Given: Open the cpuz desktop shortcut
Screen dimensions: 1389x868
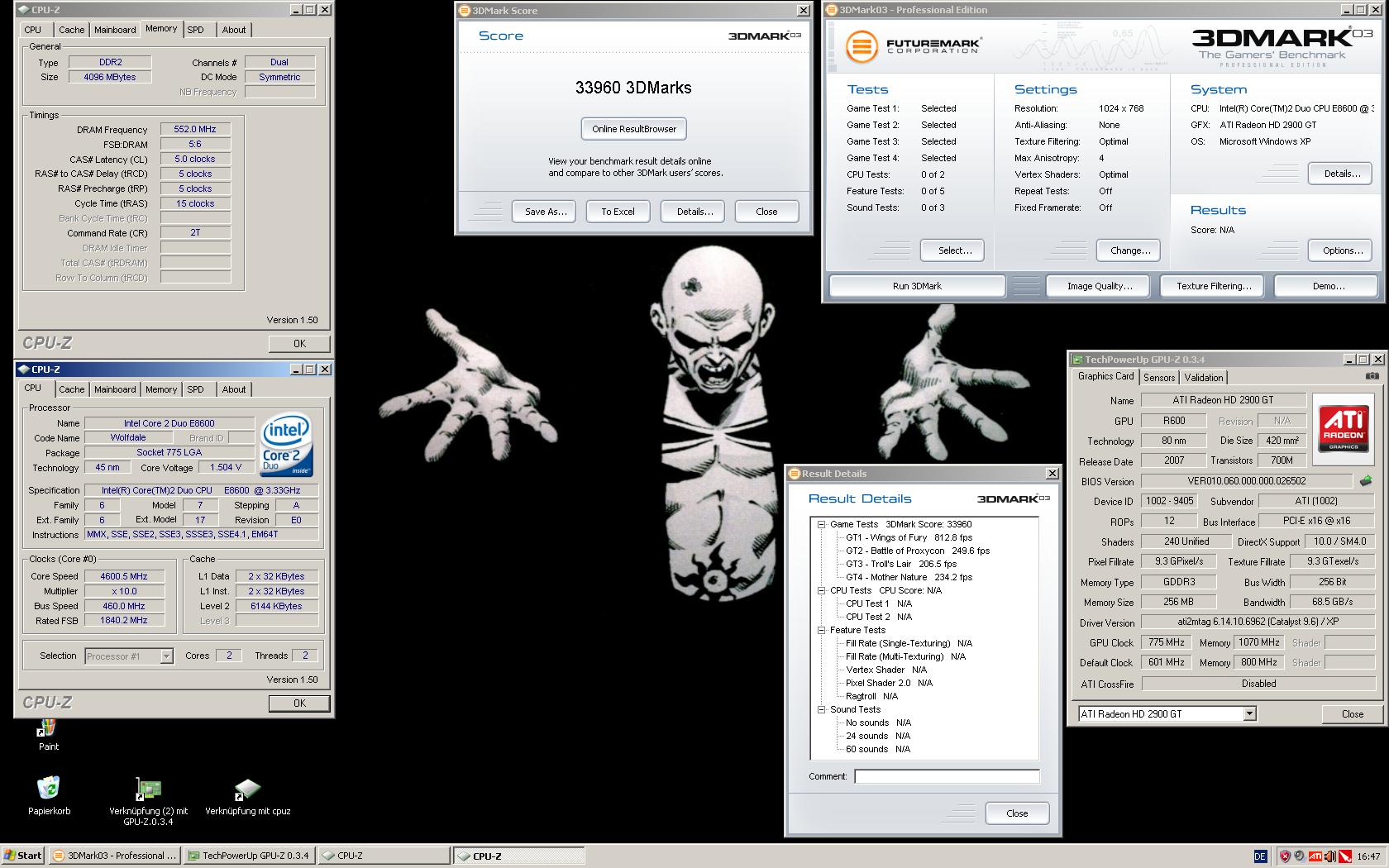Looking at the screenshot, I should click(247, 796).
